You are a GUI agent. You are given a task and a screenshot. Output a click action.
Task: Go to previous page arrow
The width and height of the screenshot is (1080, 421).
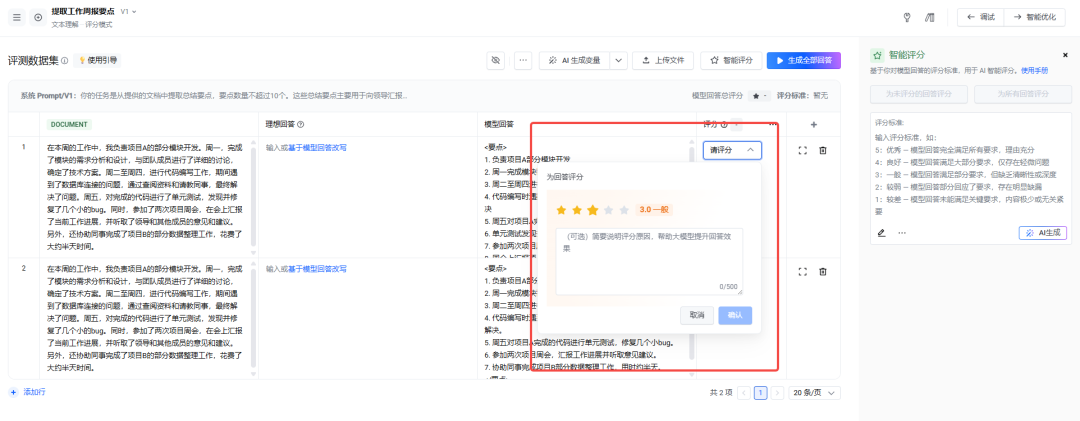coord(744,393)
